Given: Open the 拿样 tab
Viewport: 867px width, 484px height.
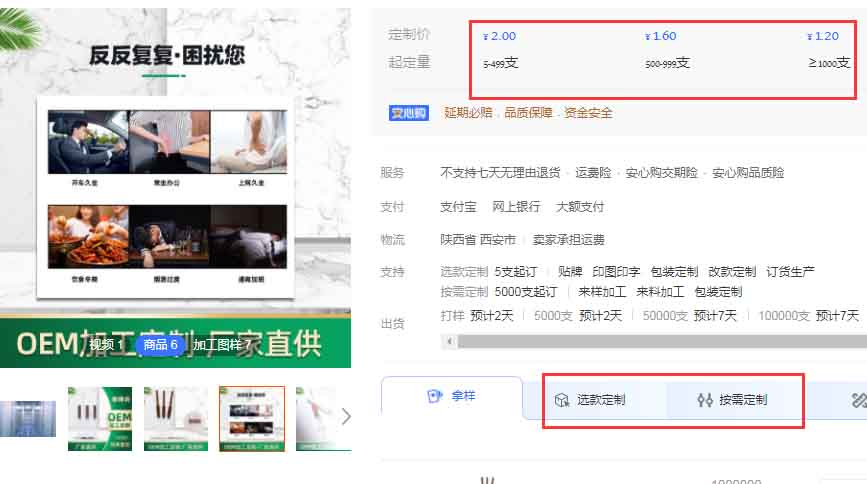Looking at the screenshot, I should pyautogui.click(x=452, y=397).
